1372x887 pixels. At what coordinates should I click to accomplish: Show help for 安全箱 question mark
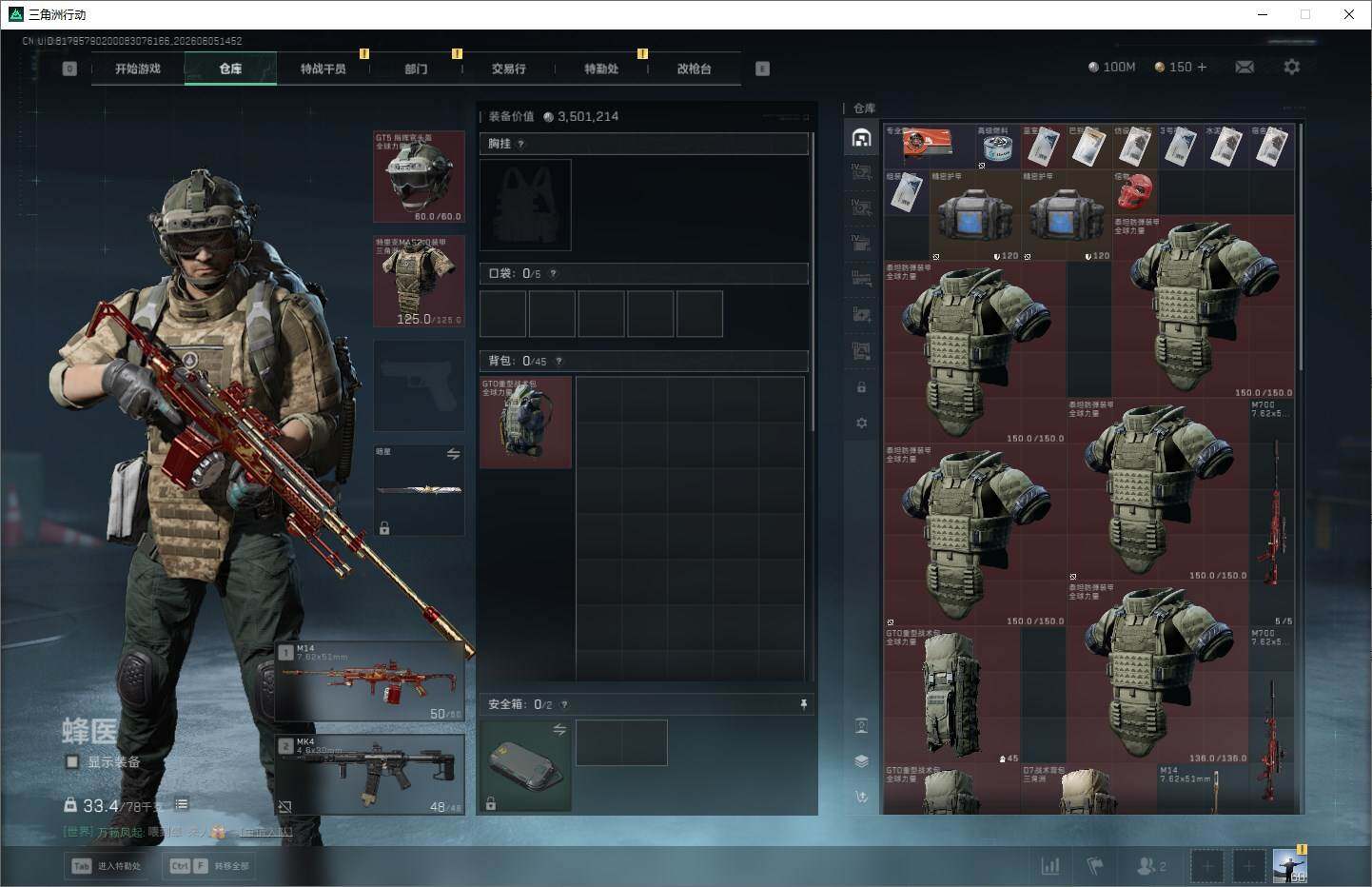coord(564,704)
